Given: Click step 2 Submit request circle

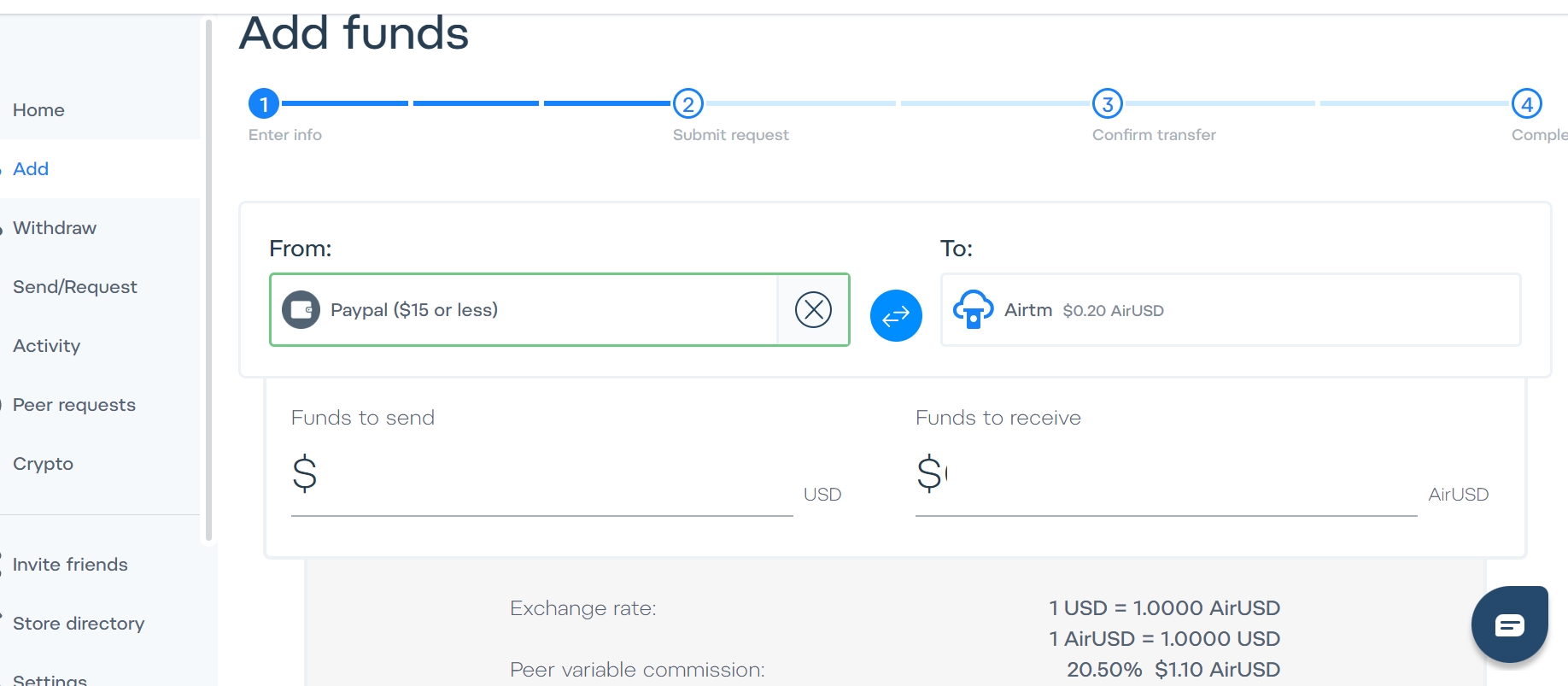Looking at the screenshot, I should pyautogui.click(x=687, y=104).
